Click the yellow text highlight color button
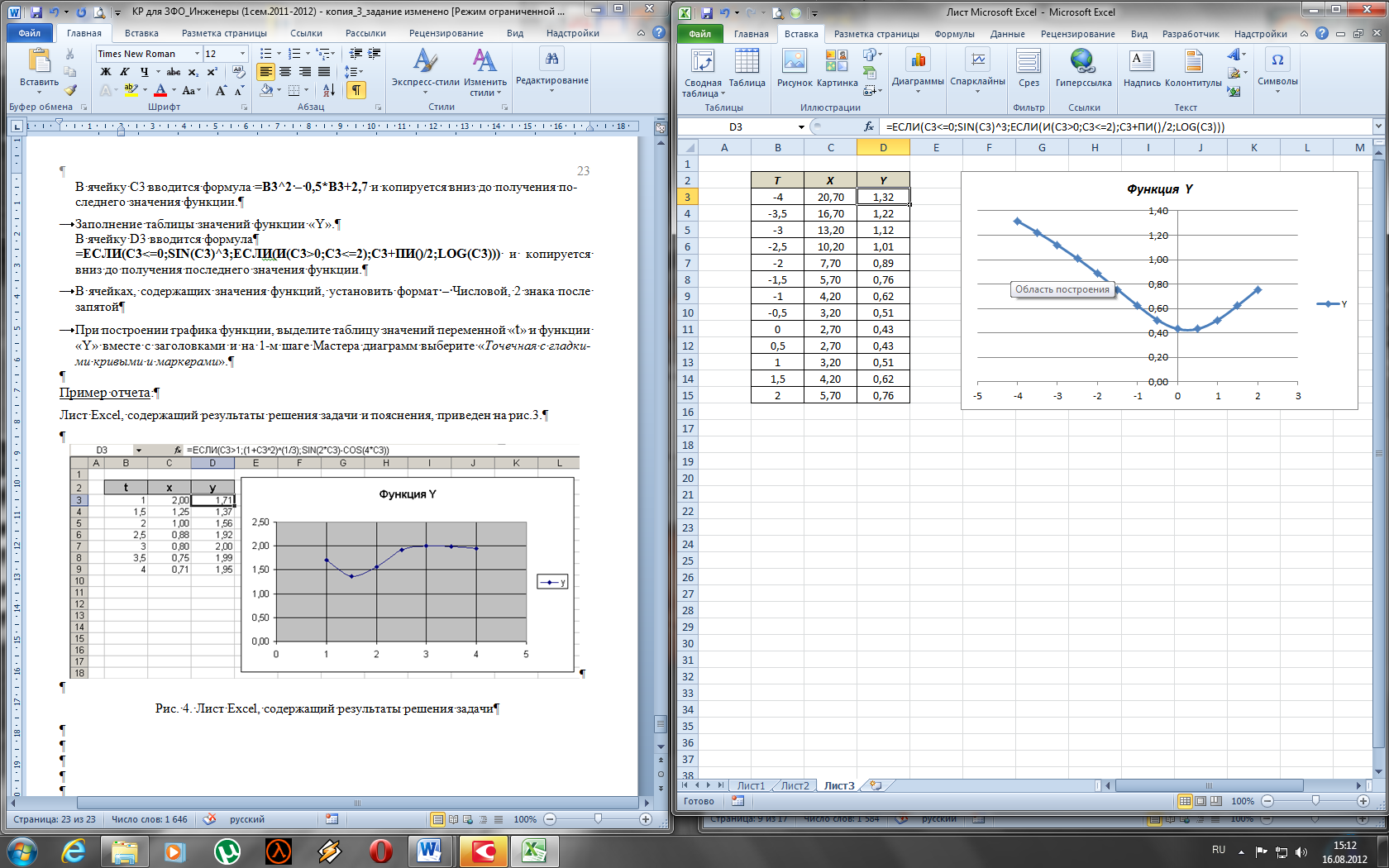This screenshot has width=1389, height=868. pyautogui.click(x=131, y=90)
